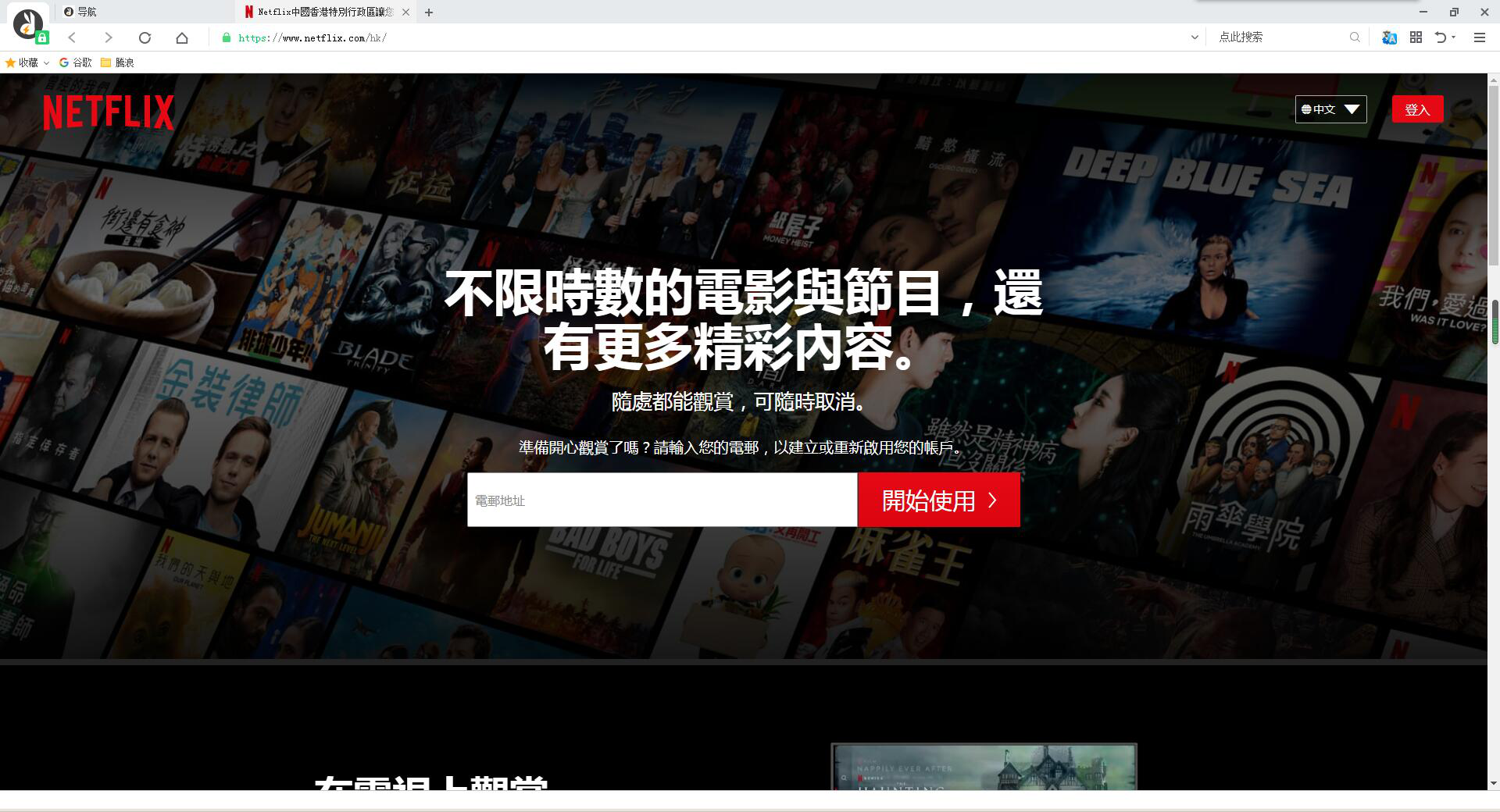The height and width of the screenshot is (812, 1500).
Task: Reload the page with the refresh icon
Action: click(x=145, y=37)
